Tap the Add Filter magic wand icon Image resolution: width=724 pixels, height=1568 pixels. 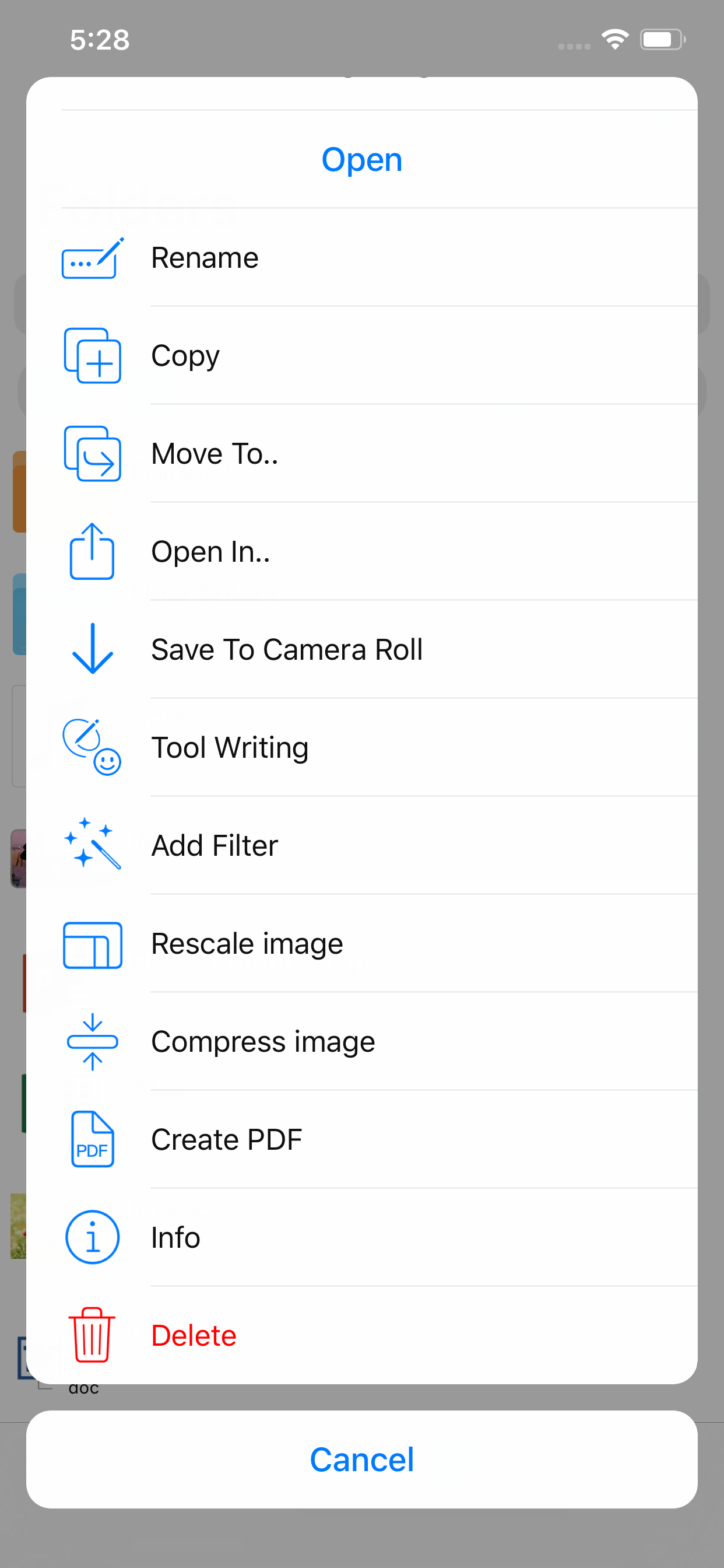click(x=93, y=845)
